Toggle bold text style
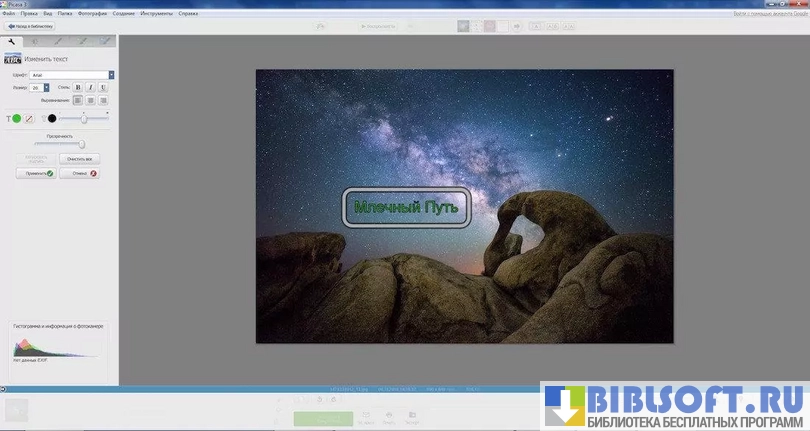Screen dimensions: 810x431 (78, 88)
